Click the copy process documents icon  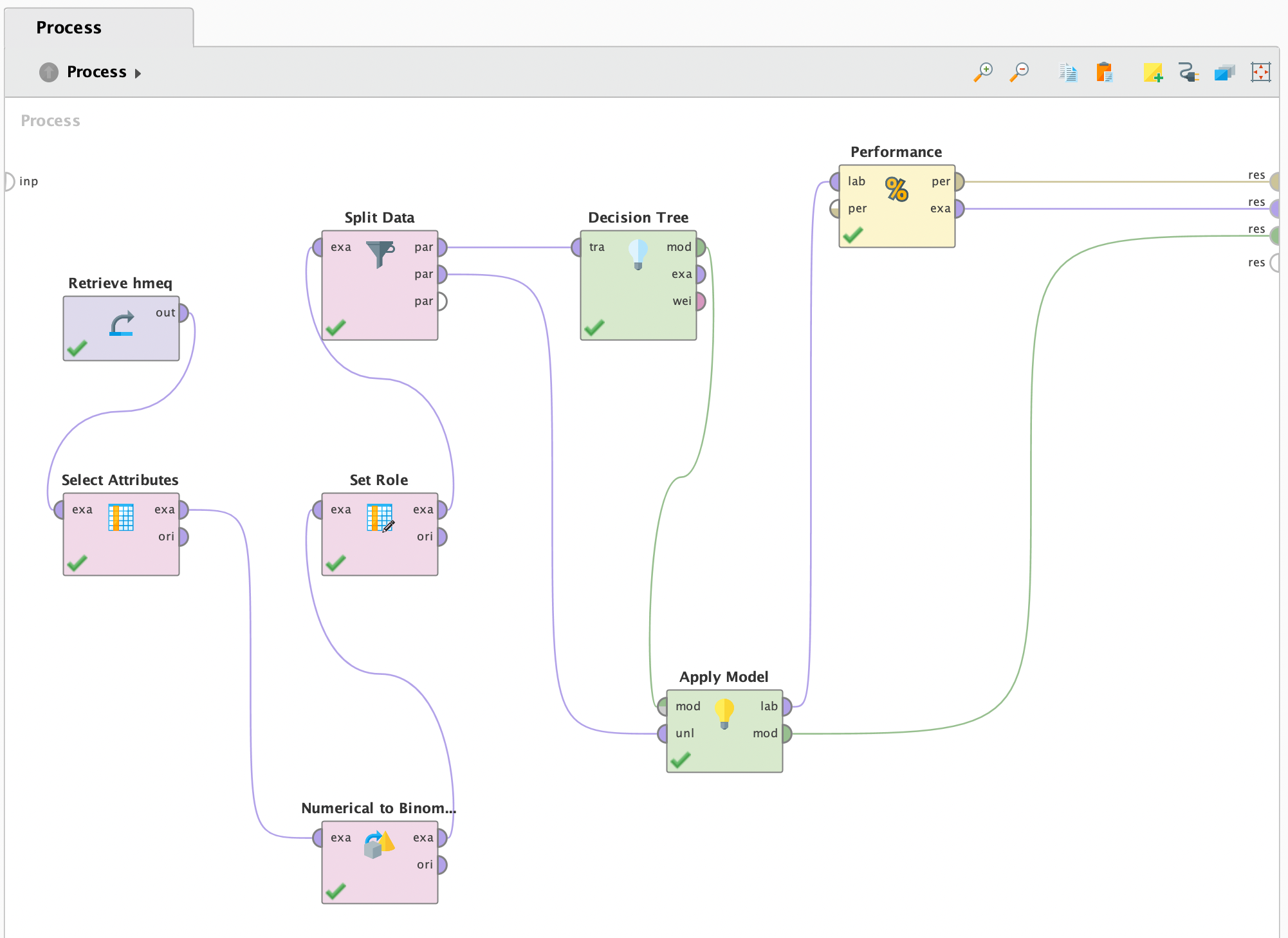pyautogui.click(x=1068, y=72)
